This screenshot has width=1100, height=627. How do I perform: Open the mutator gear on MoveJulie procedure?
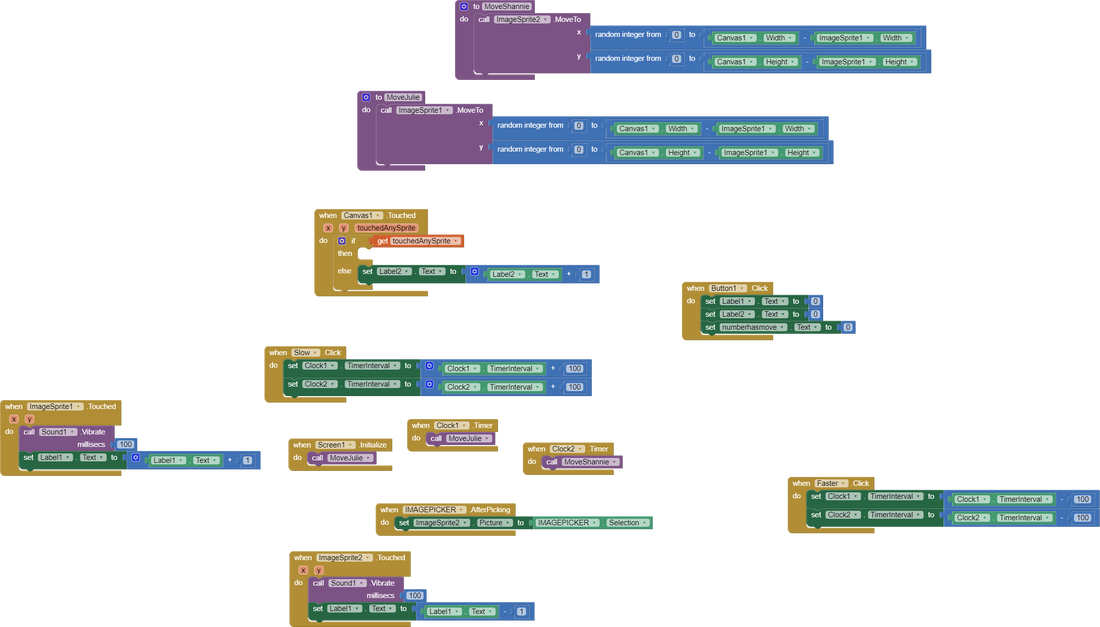pyautogui.click(x=366, y=97)
